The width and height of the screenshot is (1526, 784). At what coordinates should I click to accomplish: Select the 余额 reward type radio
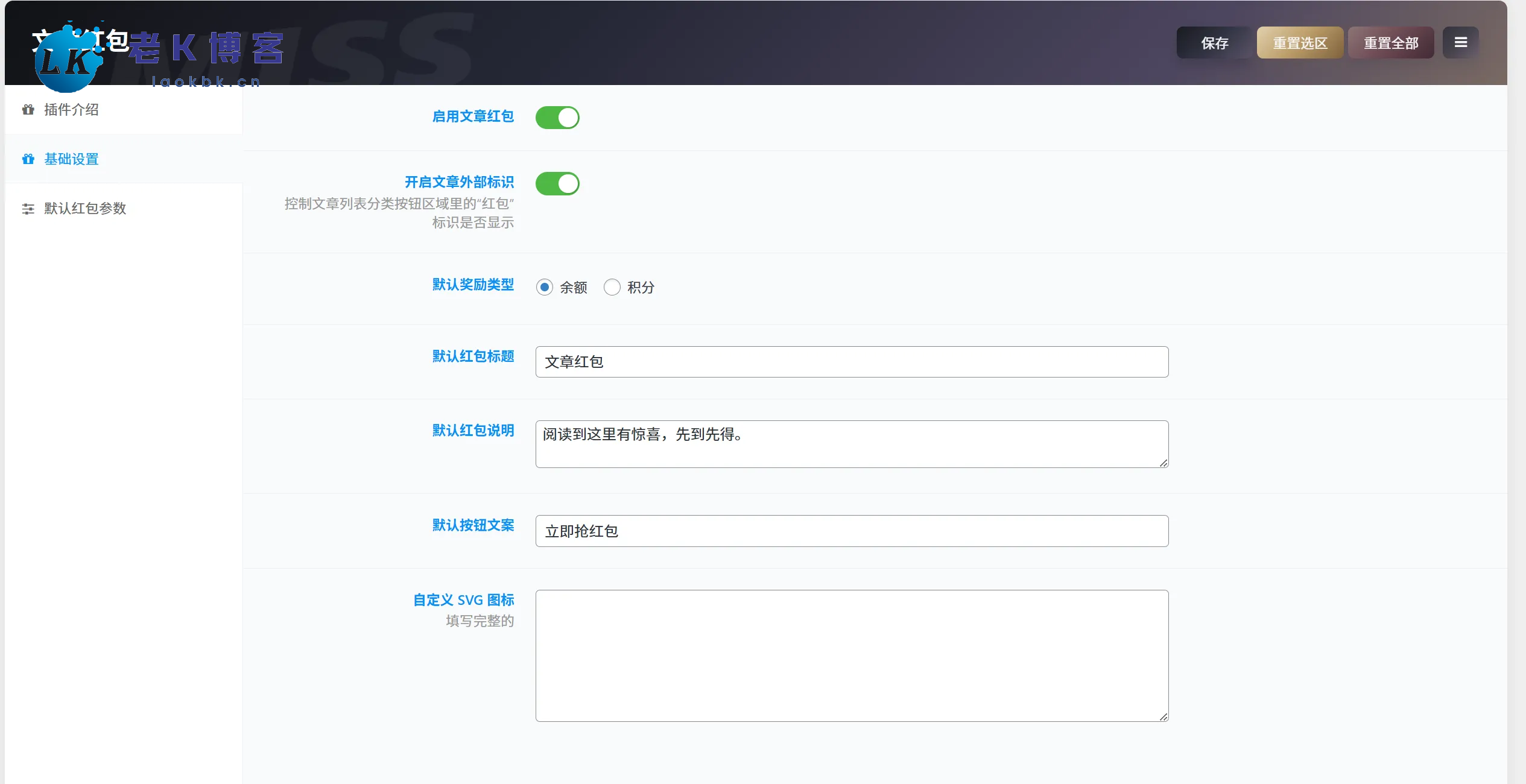pos(545,287)
